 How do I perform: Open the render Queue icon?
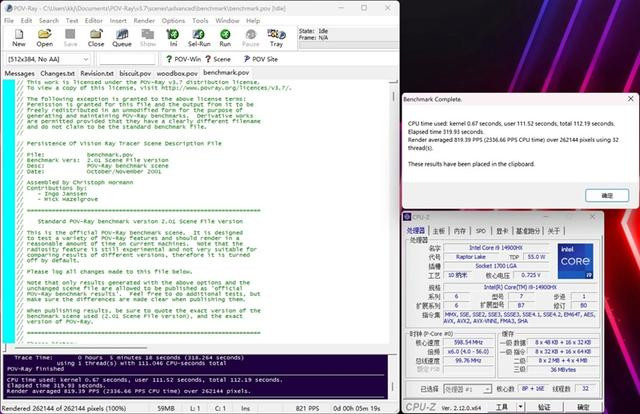(x=122, y=38)
